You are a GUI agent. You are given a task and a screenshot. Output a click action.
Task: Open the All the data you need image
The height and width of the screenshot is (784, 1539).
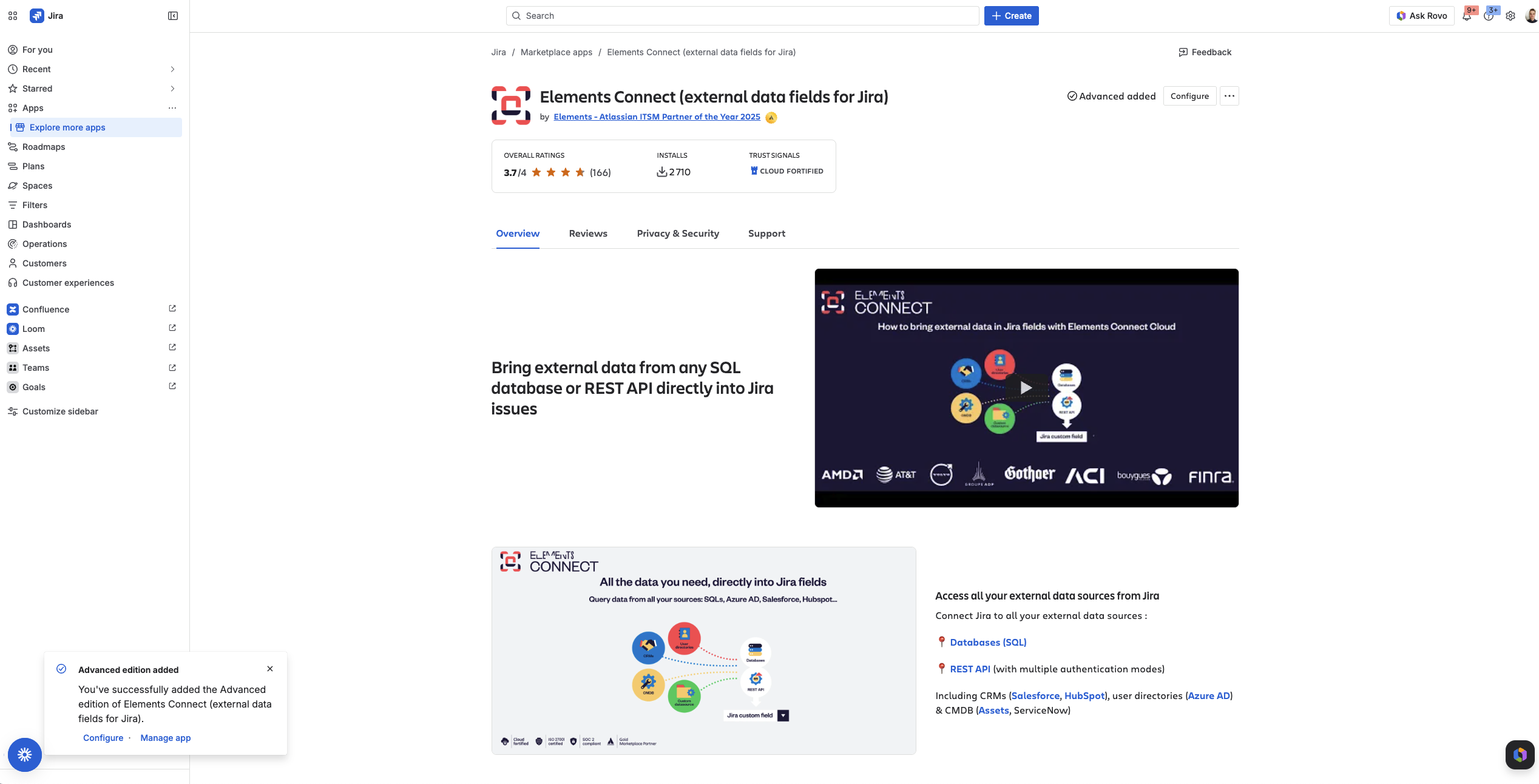703,651
